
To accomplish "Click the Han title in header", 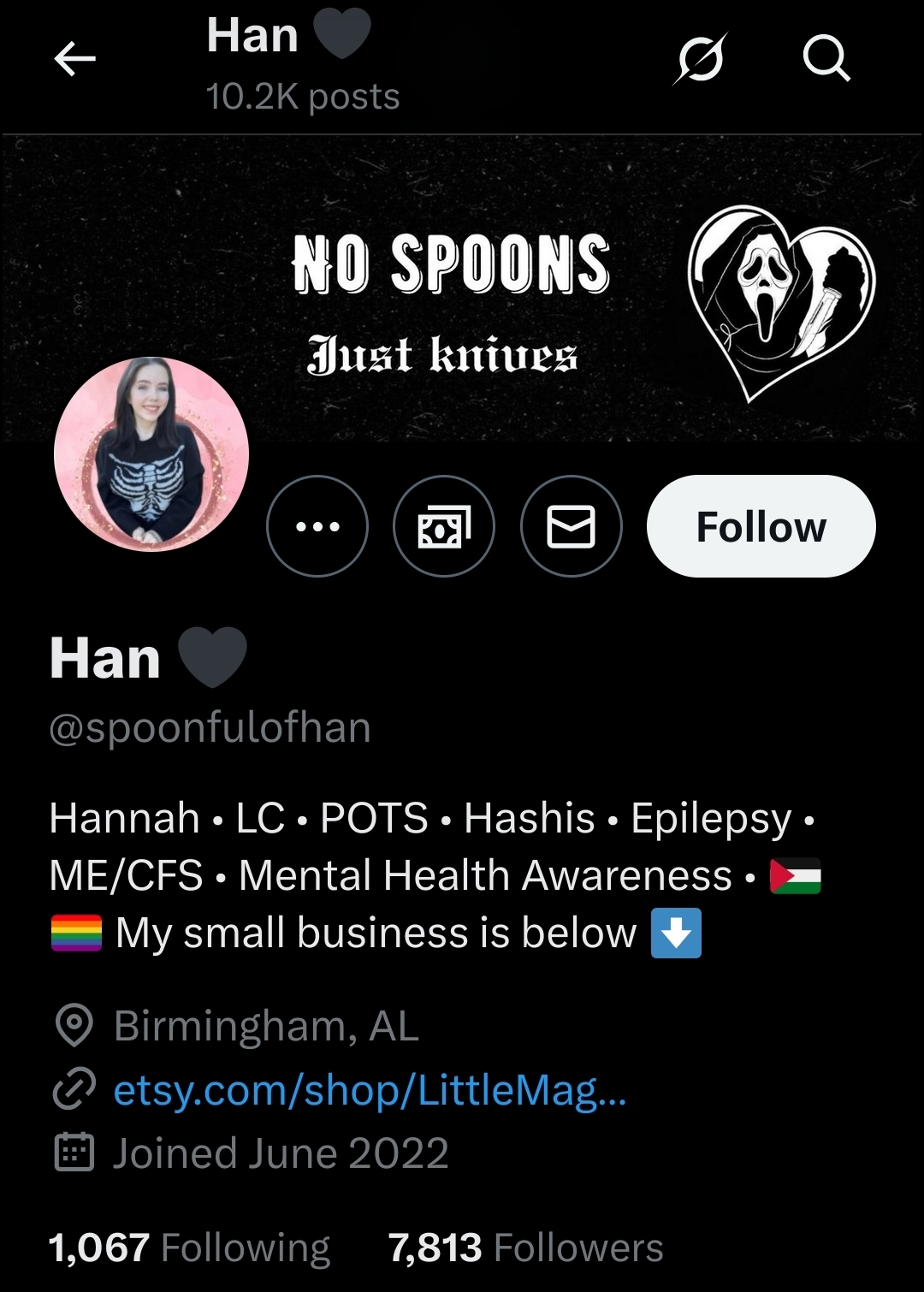I will pos(252,36).
